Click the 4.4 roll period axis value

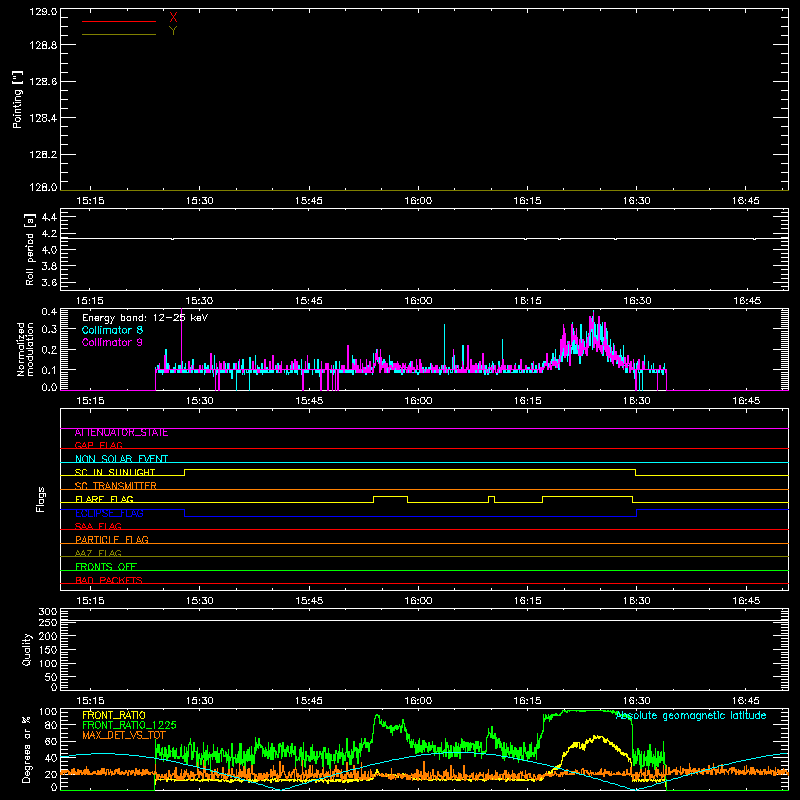point(49,217)
